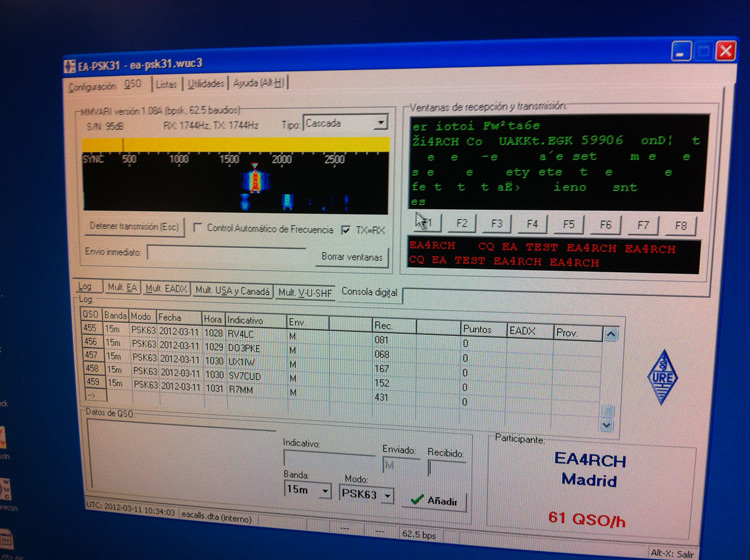
Task: Click the yellow spectrum bar above waterfall
Action: [x=236, y=145]
